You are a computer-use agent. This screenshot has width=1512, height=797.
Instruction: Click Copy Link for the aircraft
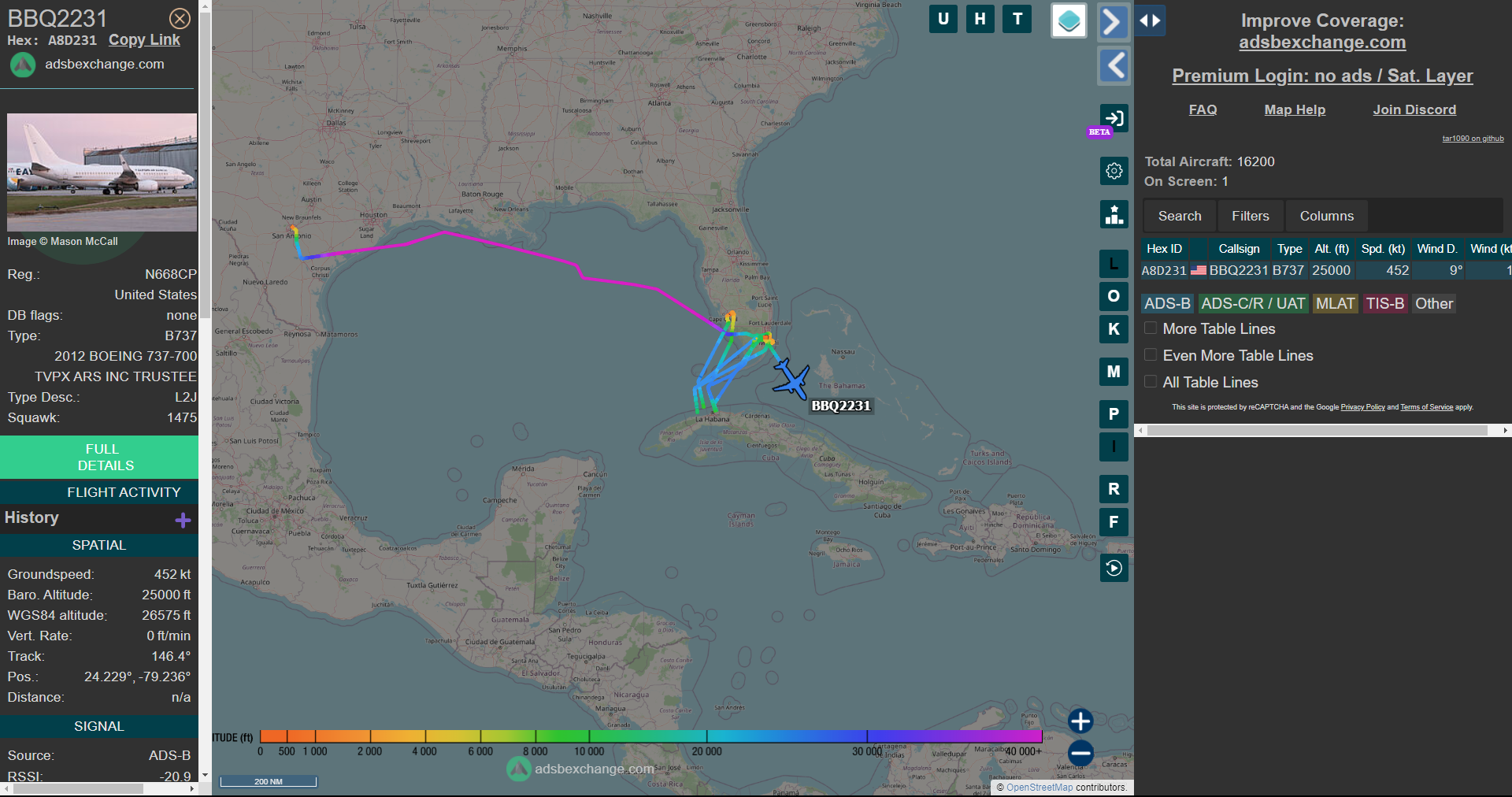(x=144, y=40)
